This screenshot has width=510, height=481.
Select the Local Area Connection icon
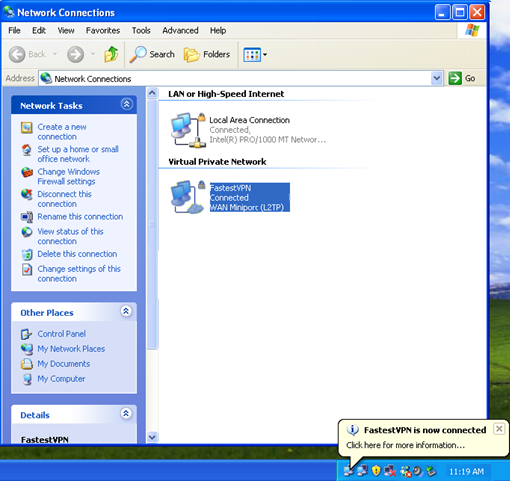point(187,130)
